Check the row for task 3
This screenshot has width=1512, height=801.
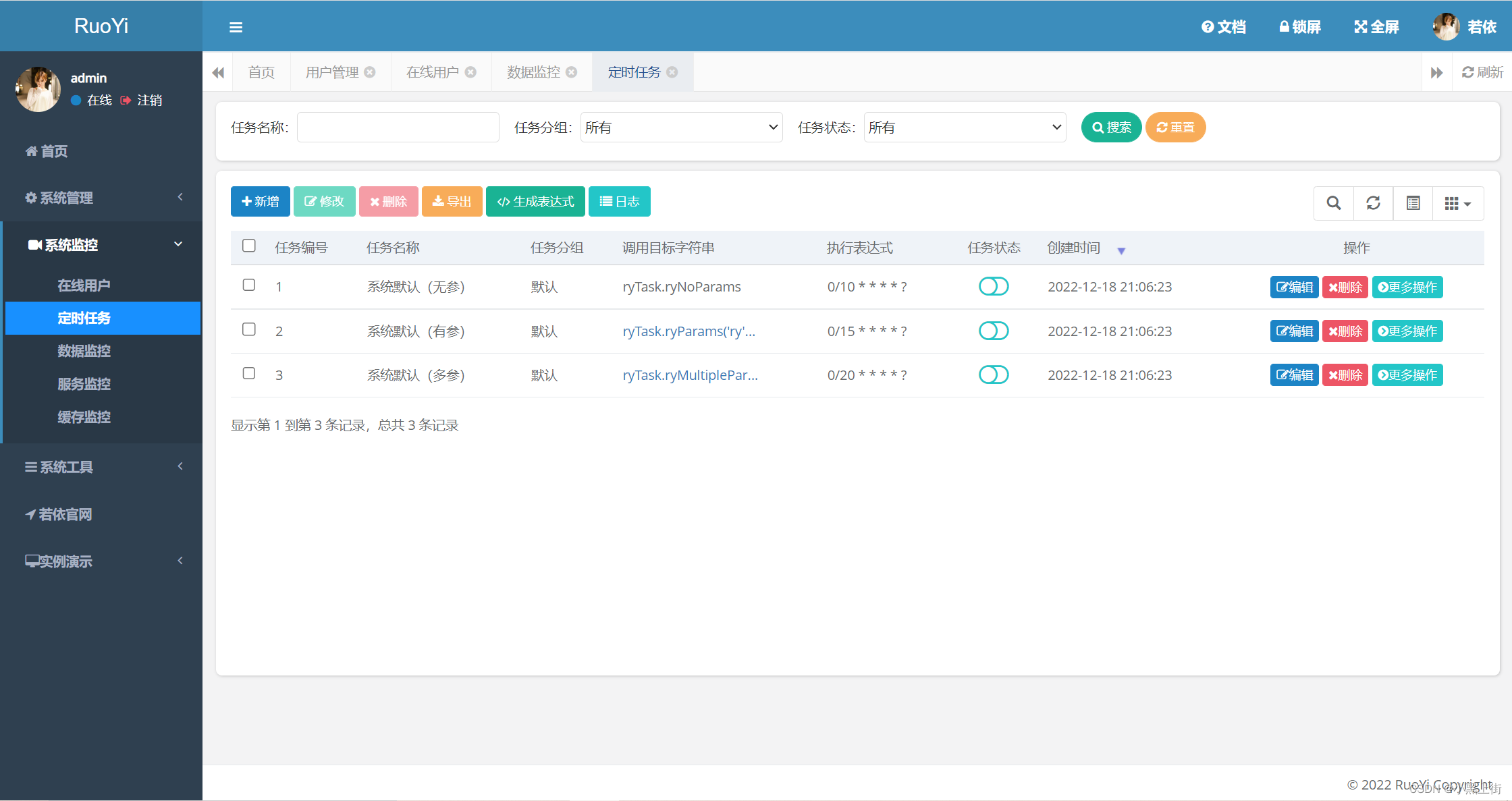click(249, 373)
